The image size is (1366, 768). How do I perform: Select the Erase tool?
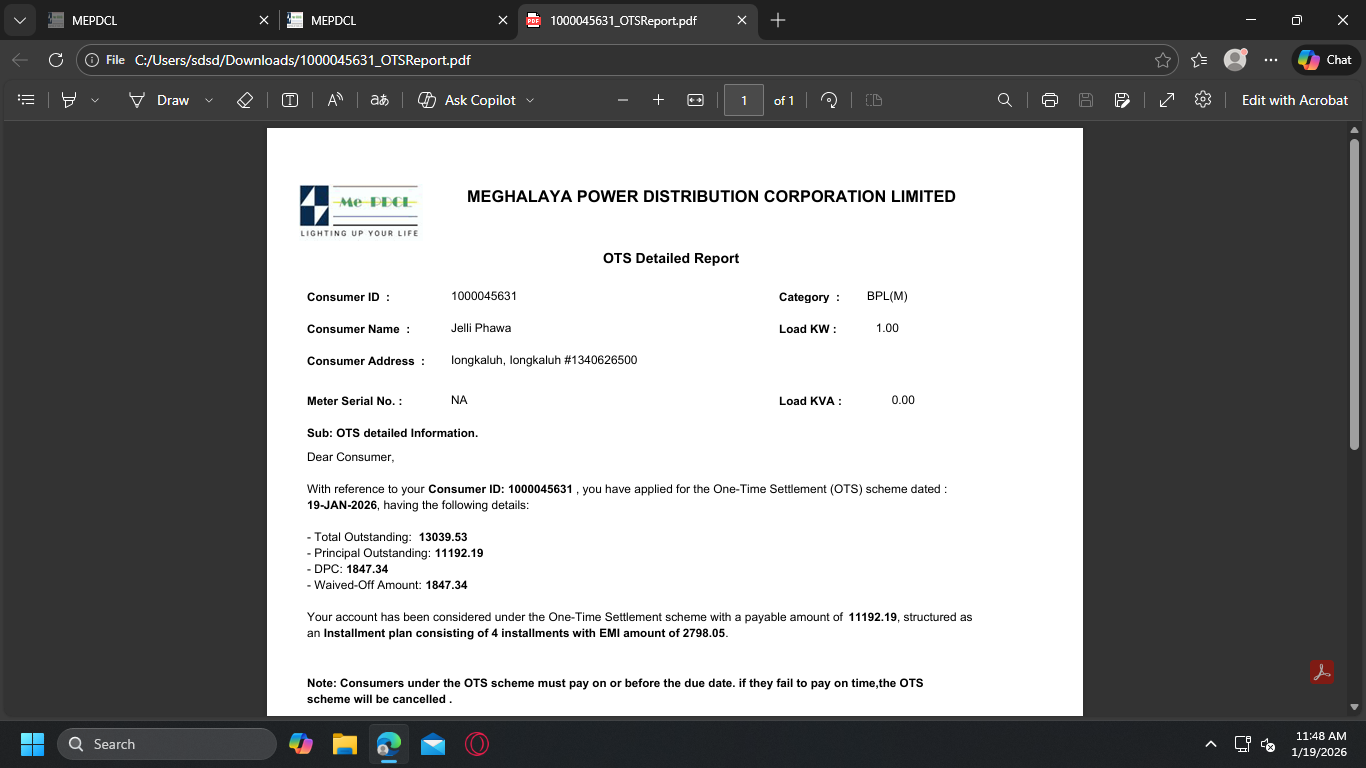coord(245,100)
